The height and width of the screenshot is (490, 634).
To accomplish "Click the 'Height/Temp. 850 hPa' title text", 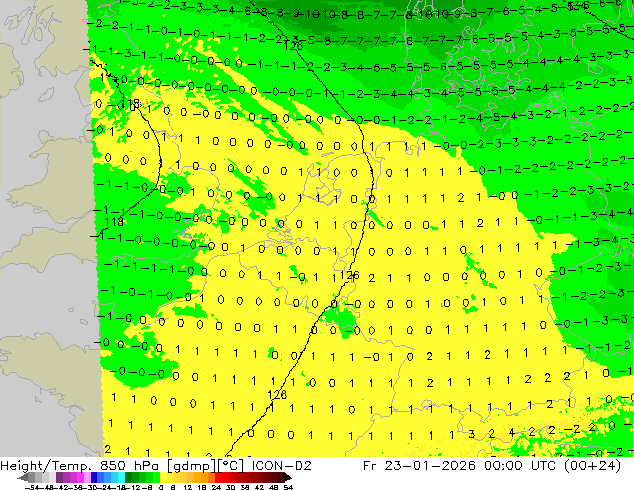I will 79,466.
